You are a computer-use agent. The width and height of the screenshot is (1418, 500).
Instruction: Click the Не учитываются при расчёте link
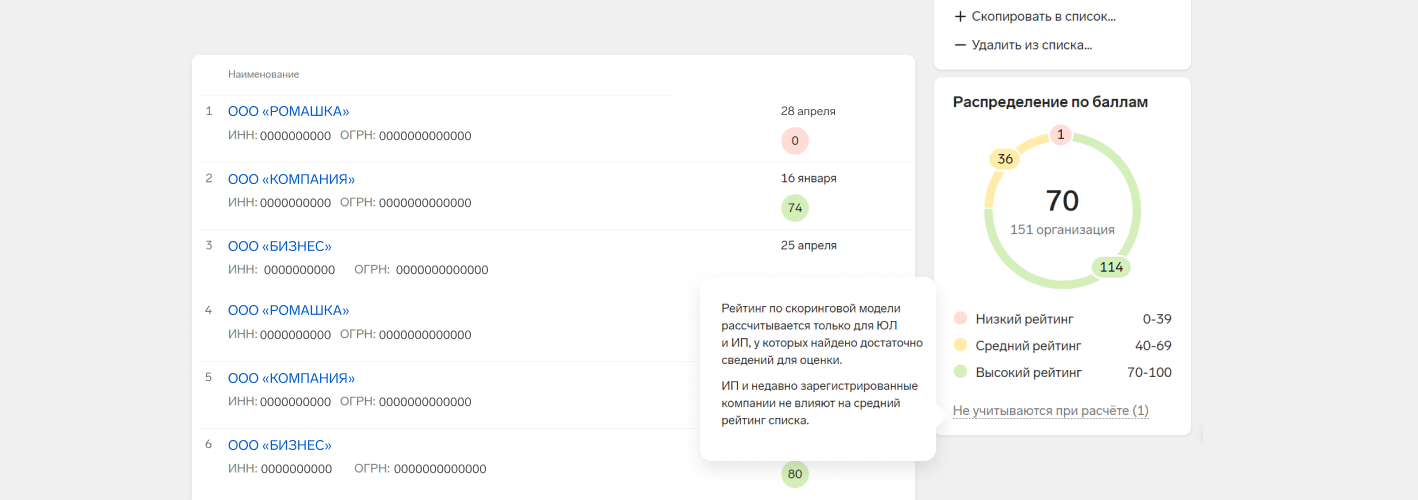pyautogui.click(x=1050, y=411)
